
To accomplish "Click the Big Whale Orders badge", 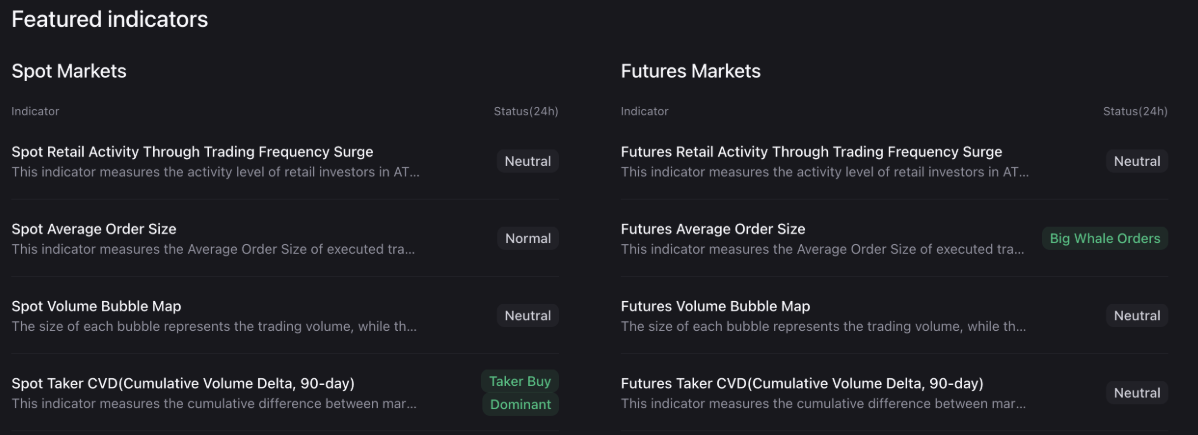I will (x=1105, y=238).
